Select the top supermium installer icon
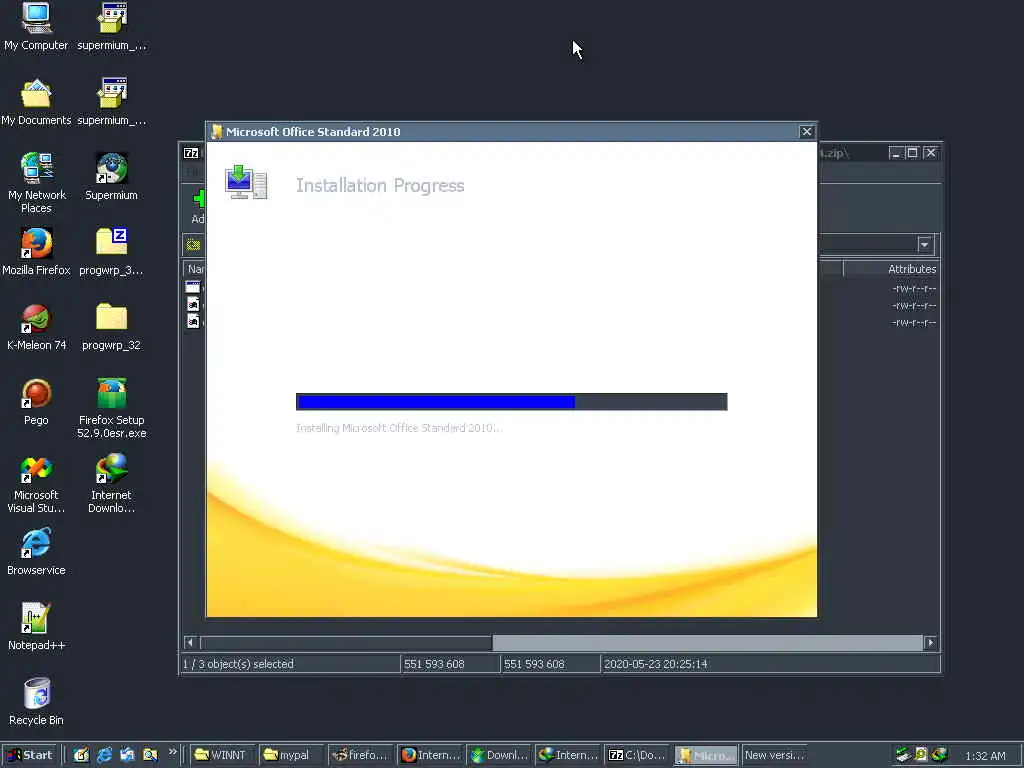Image resolution: width=1024 pixels, height=768 pixels. click(x=112, y=26)
